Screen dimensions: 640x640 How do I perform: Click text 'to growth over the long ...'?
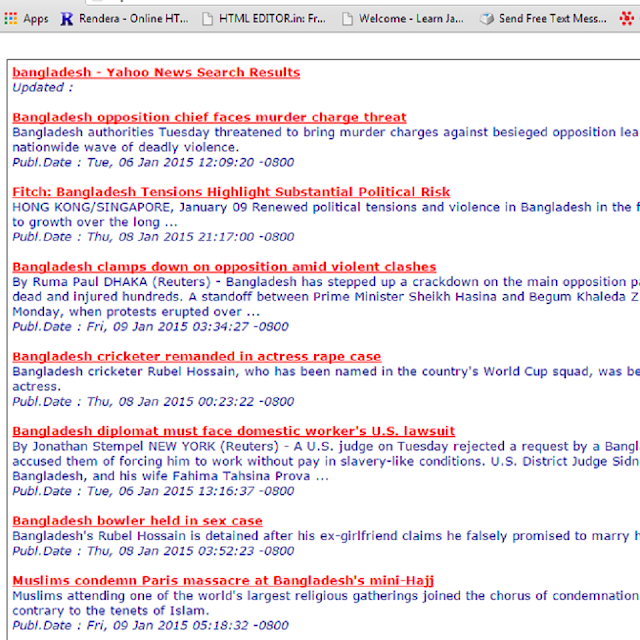click(x=95, y=222)
